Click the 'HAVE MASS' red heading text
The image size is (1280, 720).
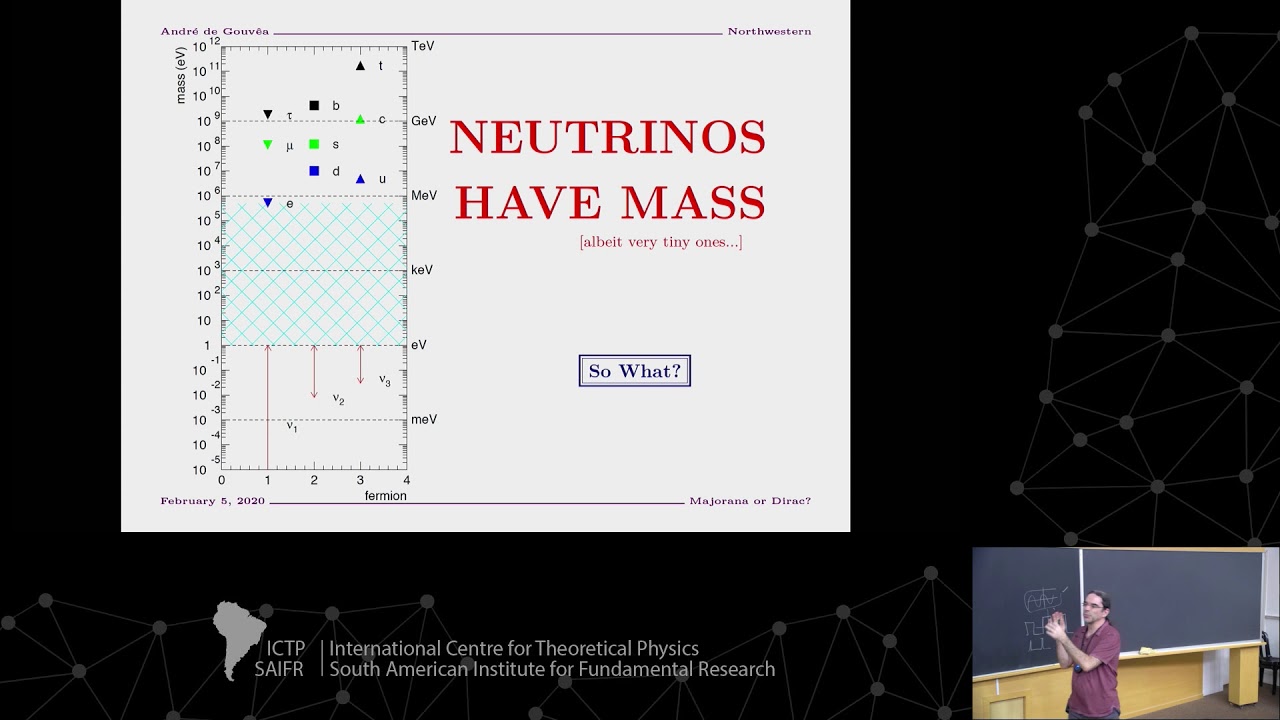click(610, 203)
